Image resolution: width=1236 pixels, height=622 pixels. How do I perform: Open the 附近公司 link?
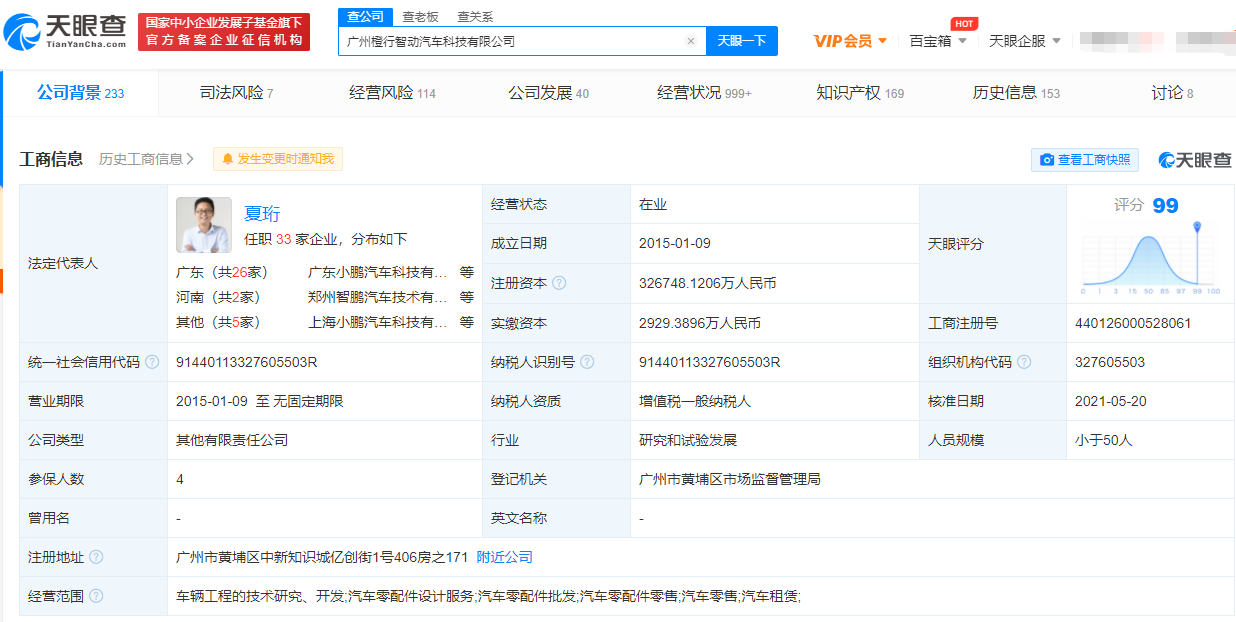tap(504, 557)
